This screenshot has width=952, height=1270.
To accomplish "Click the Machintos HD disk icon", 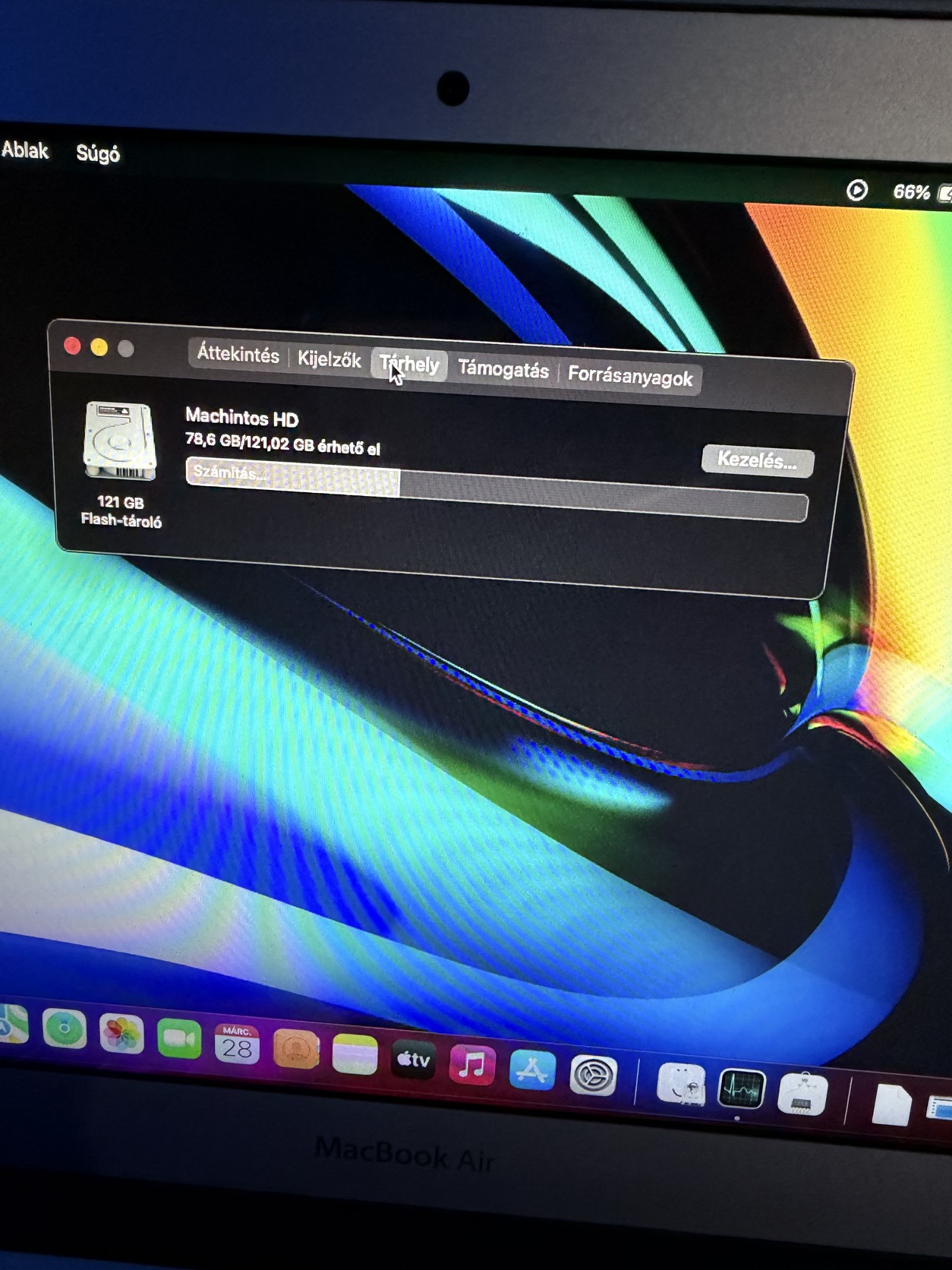I will [x=120, y=441].
